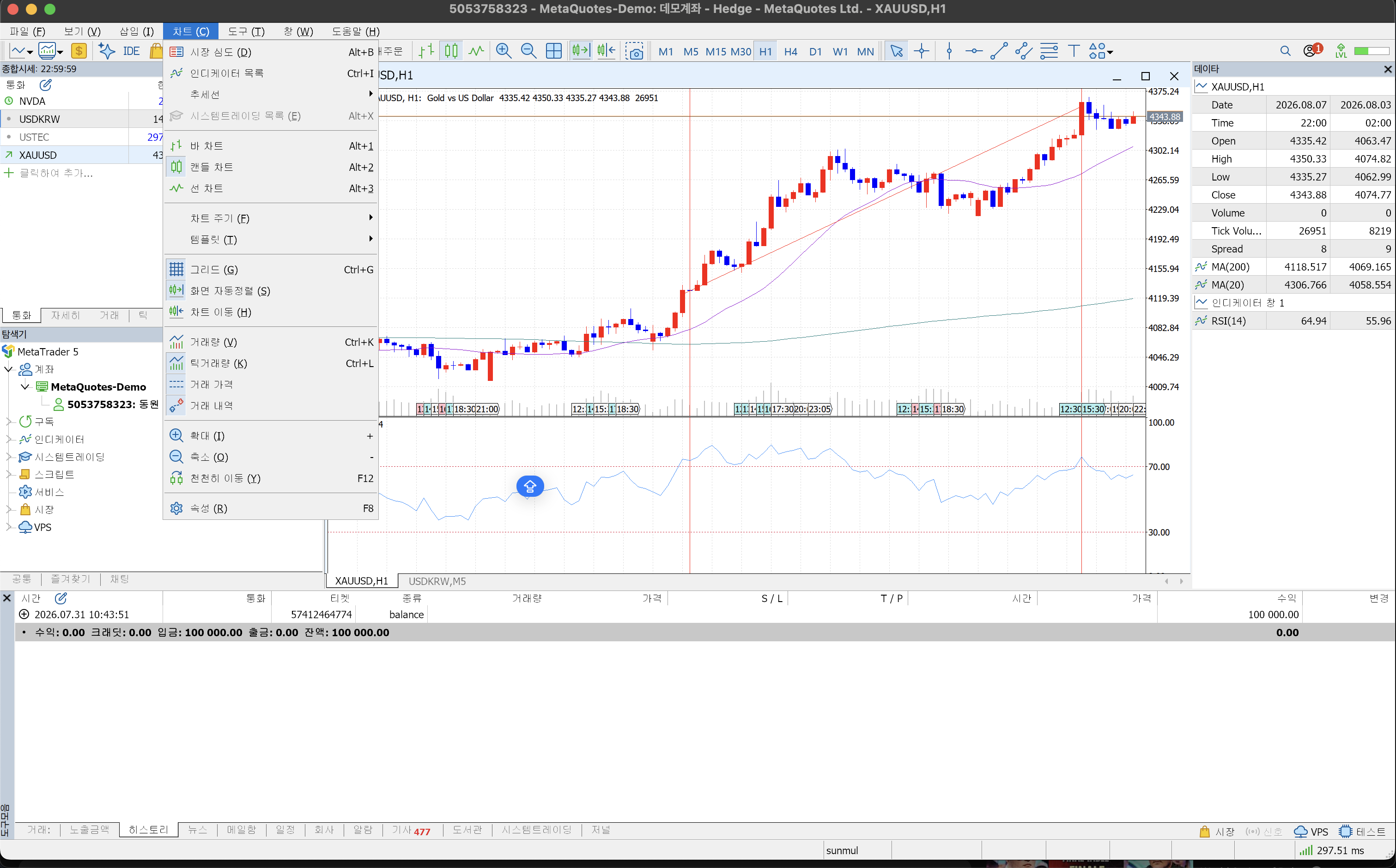This screenshot has width=1396, height=868.
Task: Open the 도구 (T) menu
Action: [246, 31]
